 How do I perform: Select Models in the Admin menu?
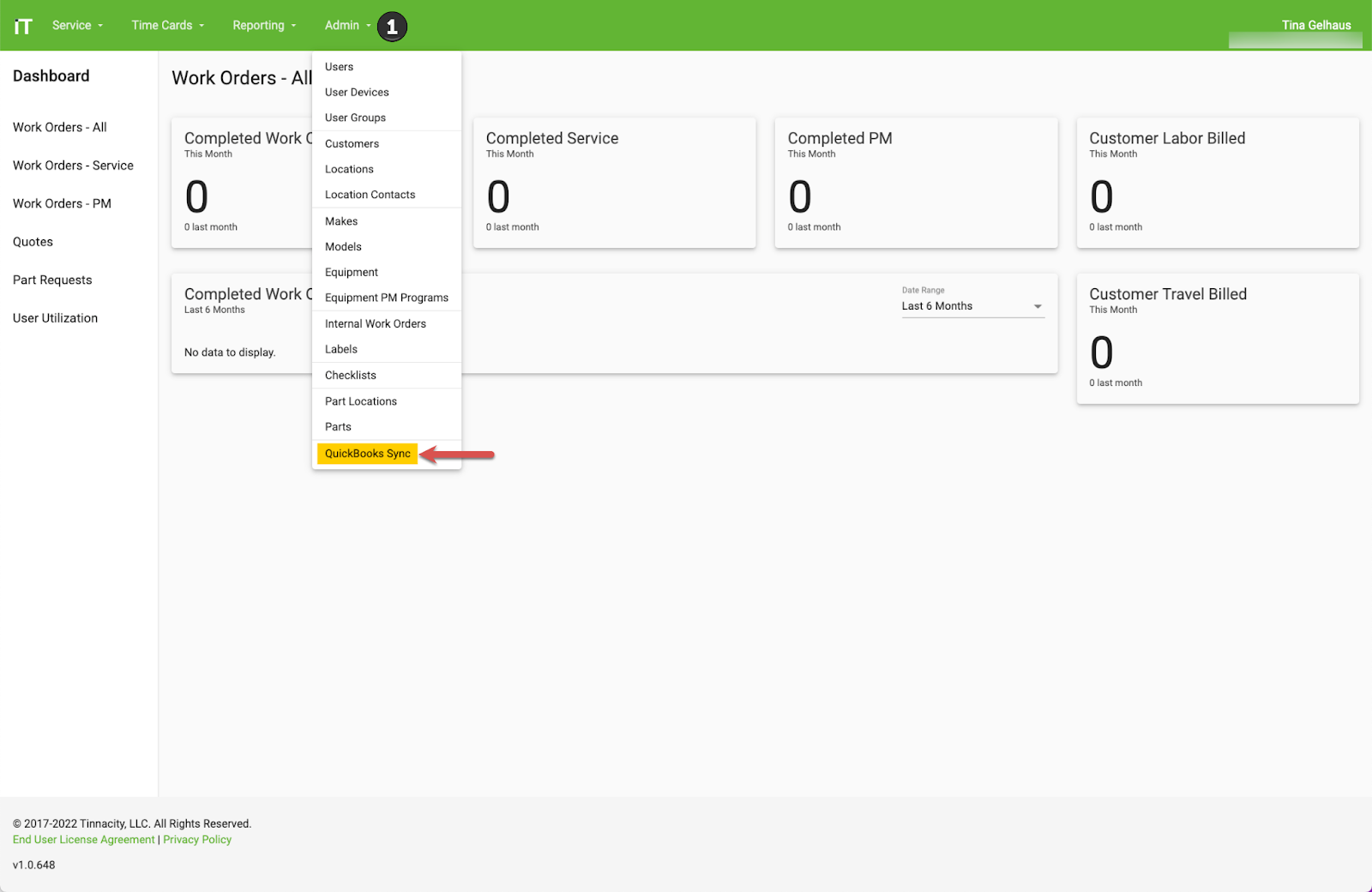coord(387,247)
